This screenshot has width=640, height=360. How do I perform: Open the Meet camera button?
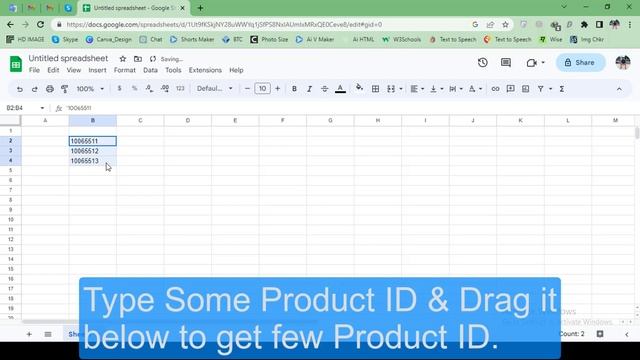click(535, 63)
